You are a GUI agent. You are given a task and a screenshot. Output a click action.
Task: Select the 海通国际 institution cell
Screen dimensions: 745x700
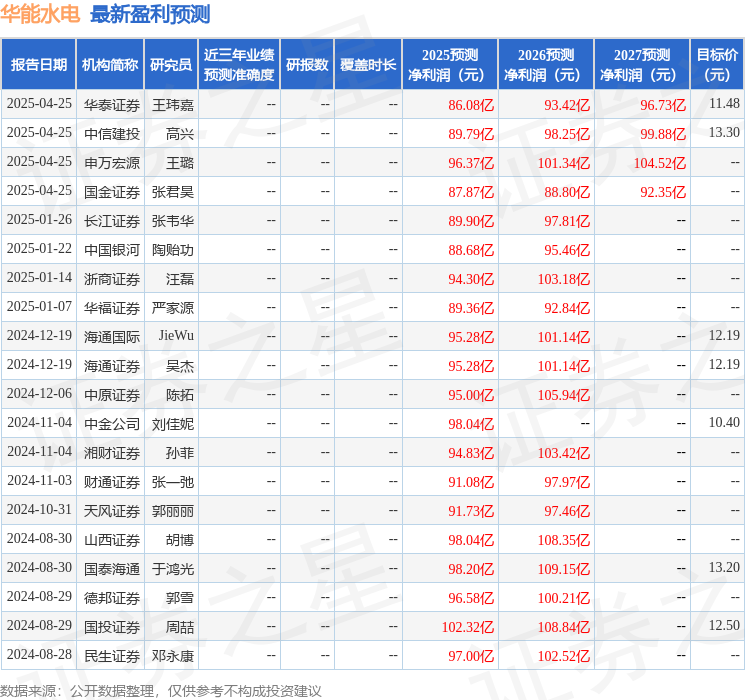pyautogui.click(x=112, y=337)
